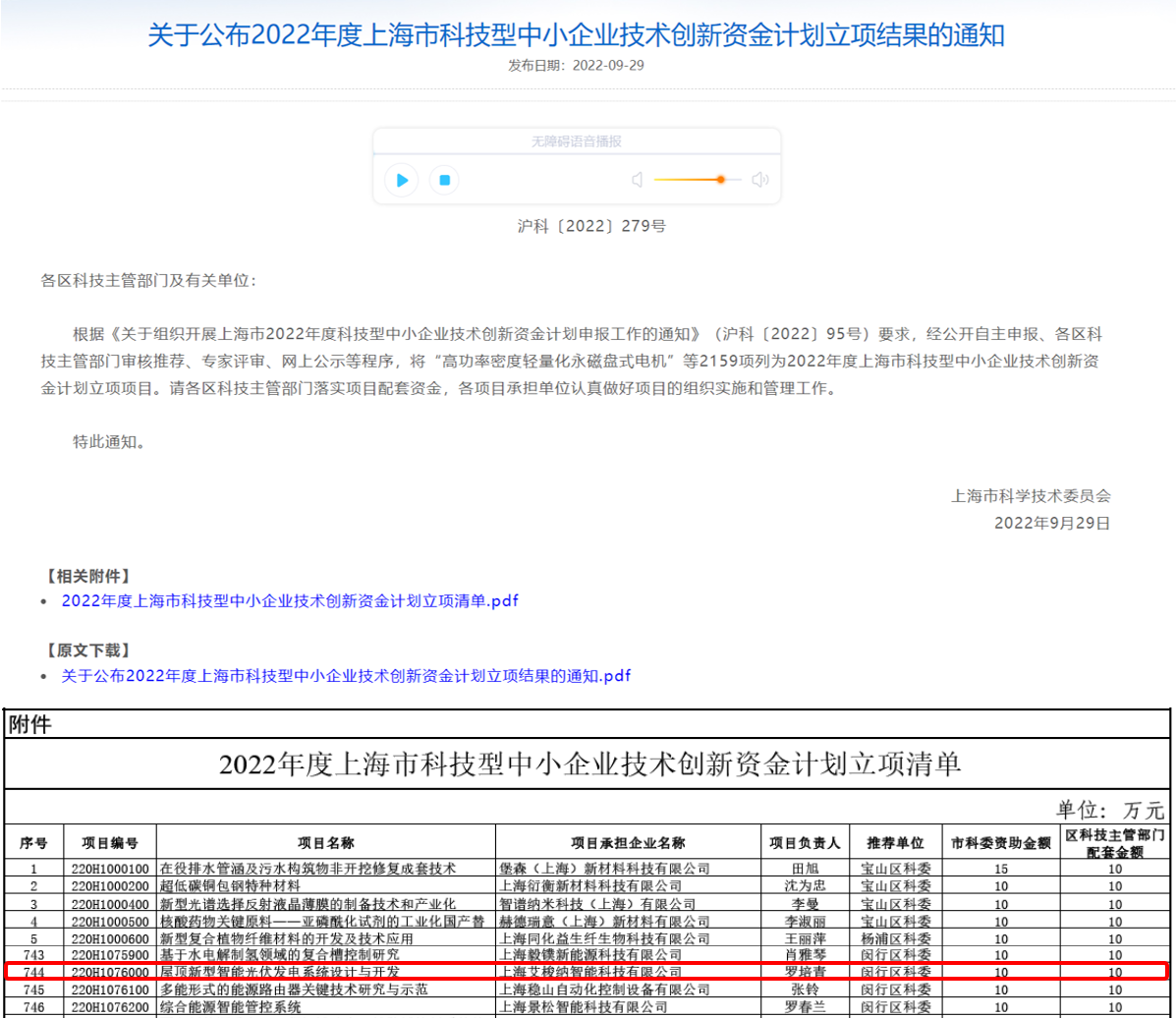Image resolution: width=1176 pixels, height=1018 pixels.
Task: Select the 综合能源智能管控系统 project row
Action: [231, 1007]
